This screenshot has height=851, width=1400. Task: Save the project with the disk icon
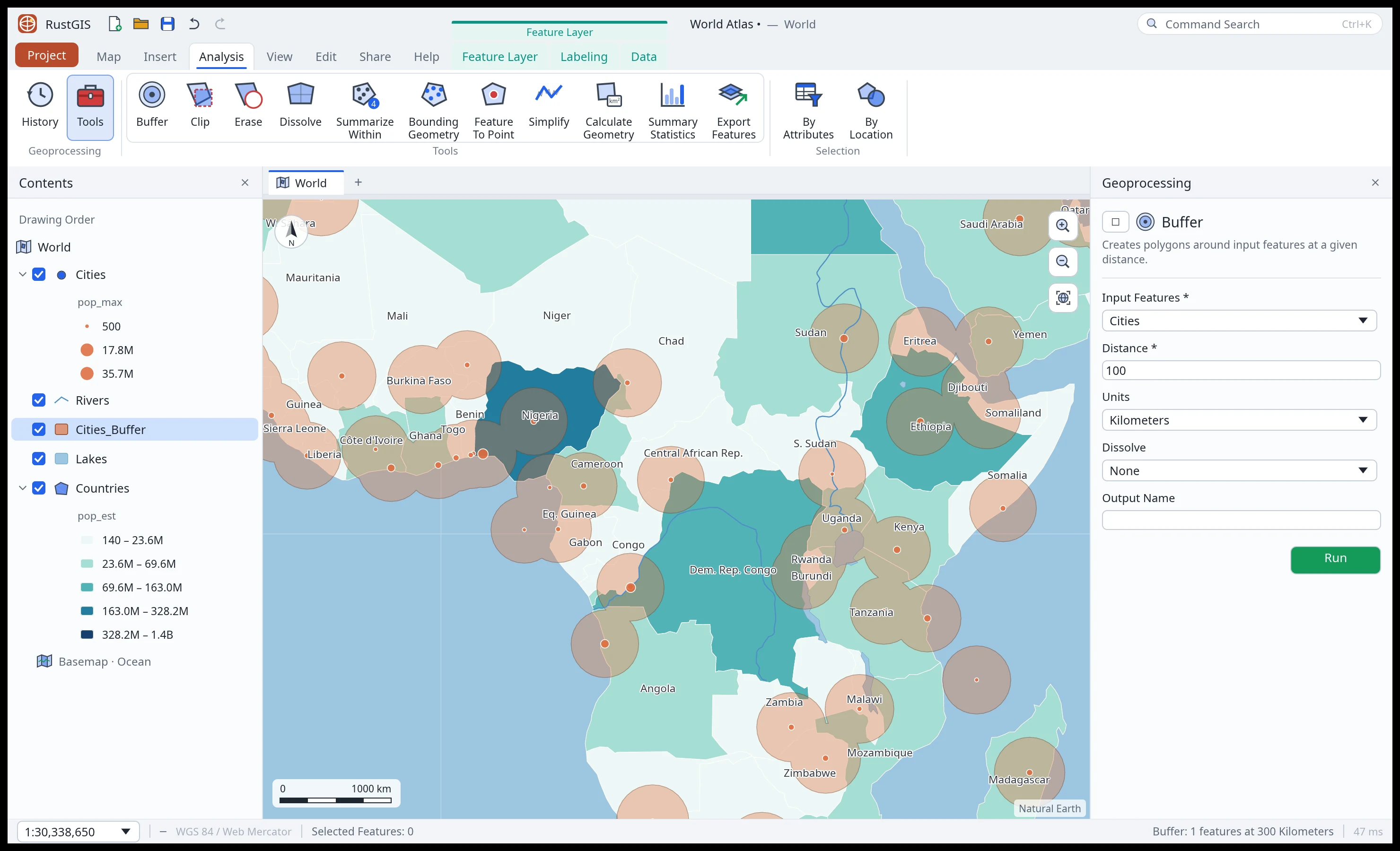tap(167, 24)
